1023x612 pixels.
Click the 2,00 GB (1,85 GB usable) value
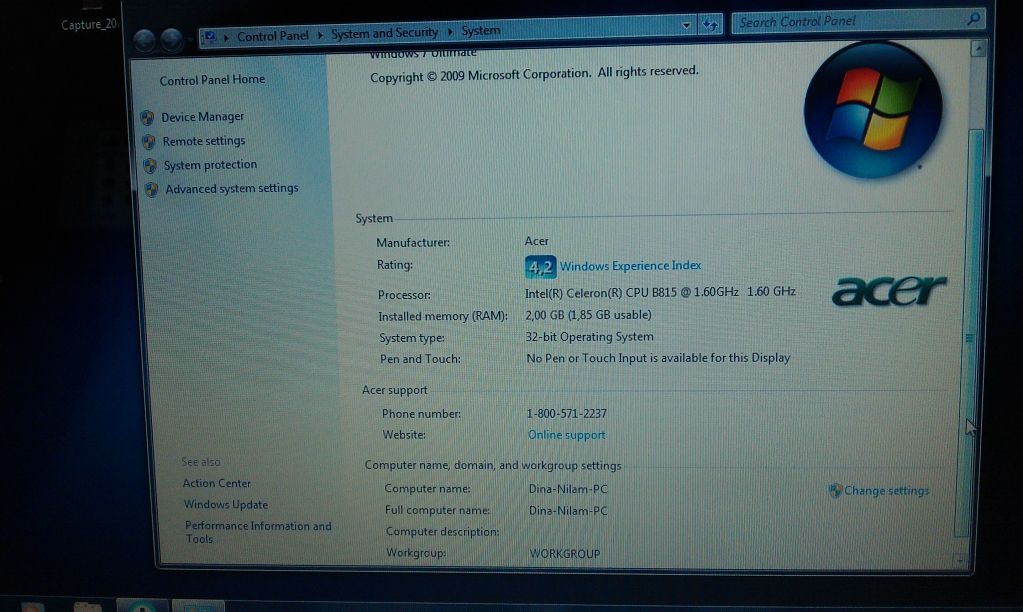click(x=588, y=315)
